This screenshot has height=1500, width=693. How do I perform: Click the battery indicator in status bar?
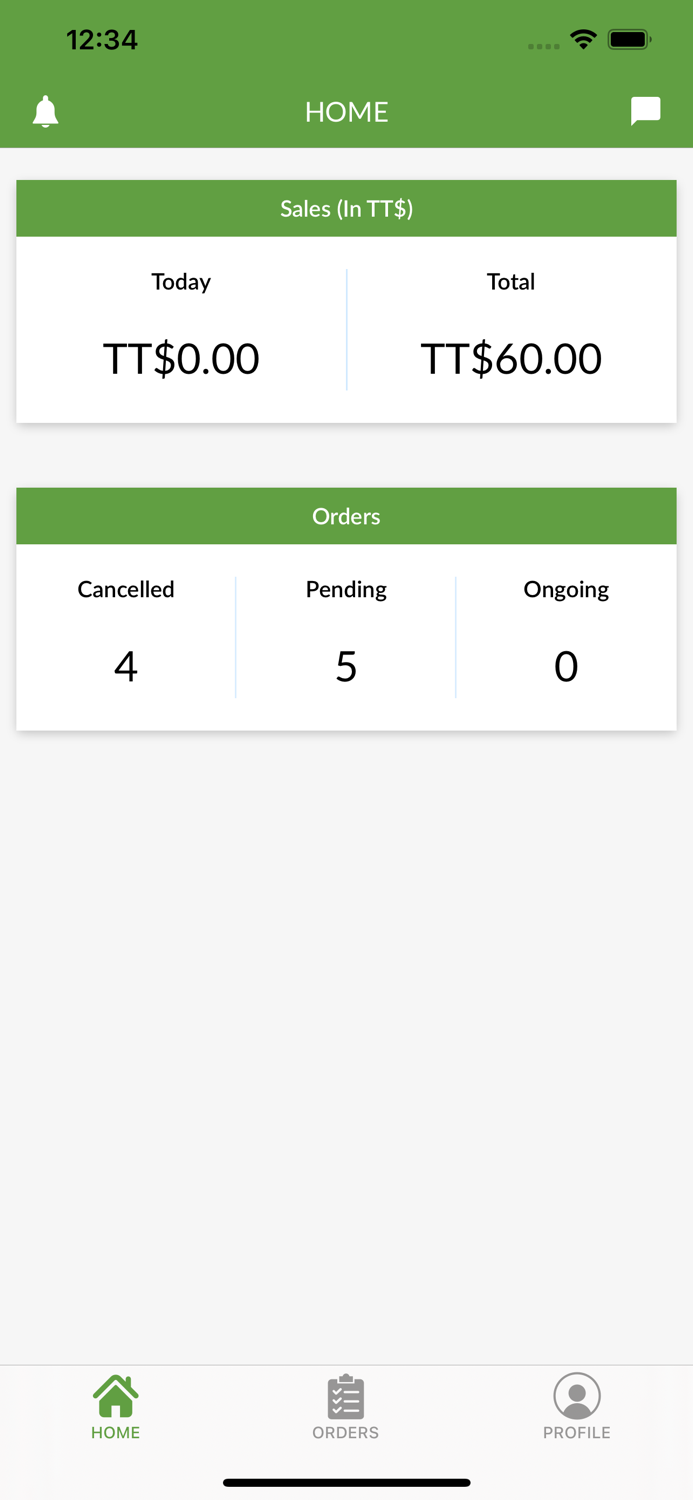coord(630,39)
